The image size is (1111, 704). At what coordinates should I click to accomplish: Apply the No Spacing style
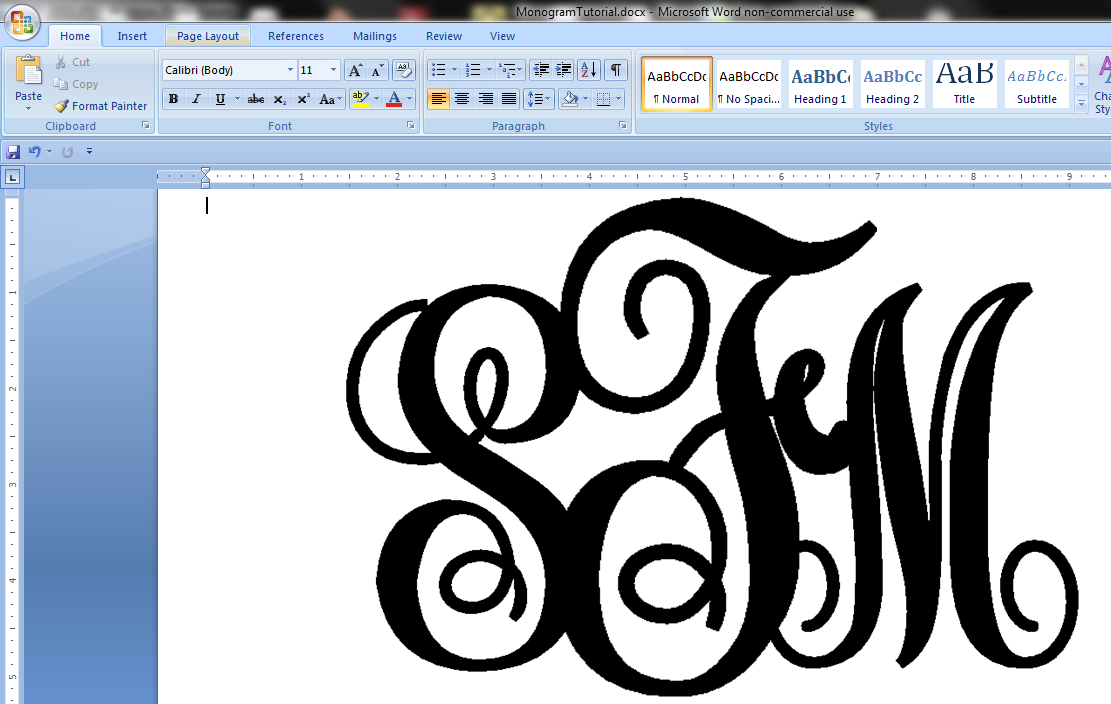click(x=748, y=84)
